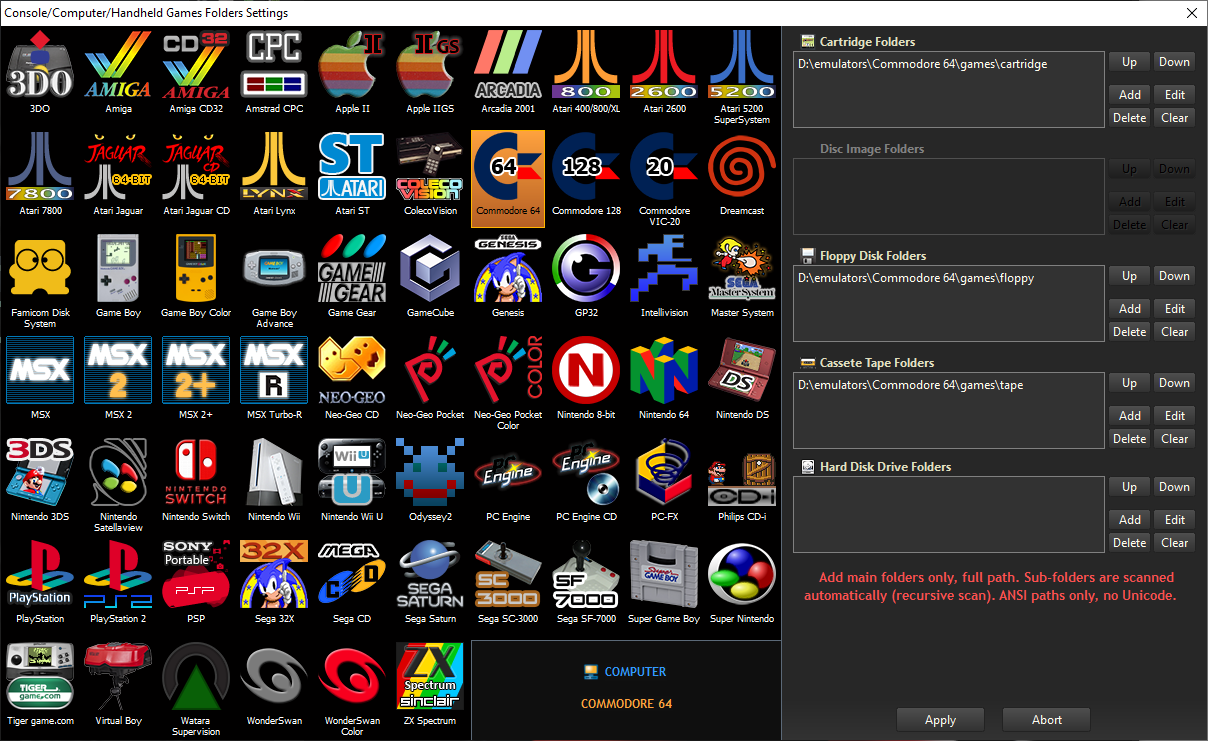The image size is (1208, 741).
Task: Clear the Hard Disk Drive Folders list
Action: tap(1175, 543)
